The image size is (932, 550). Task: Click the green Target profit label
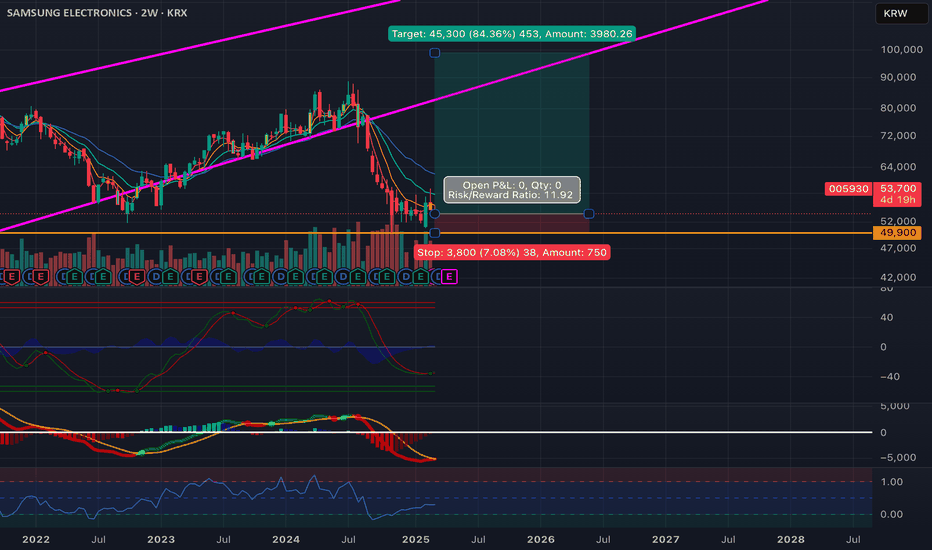[512, 34]
